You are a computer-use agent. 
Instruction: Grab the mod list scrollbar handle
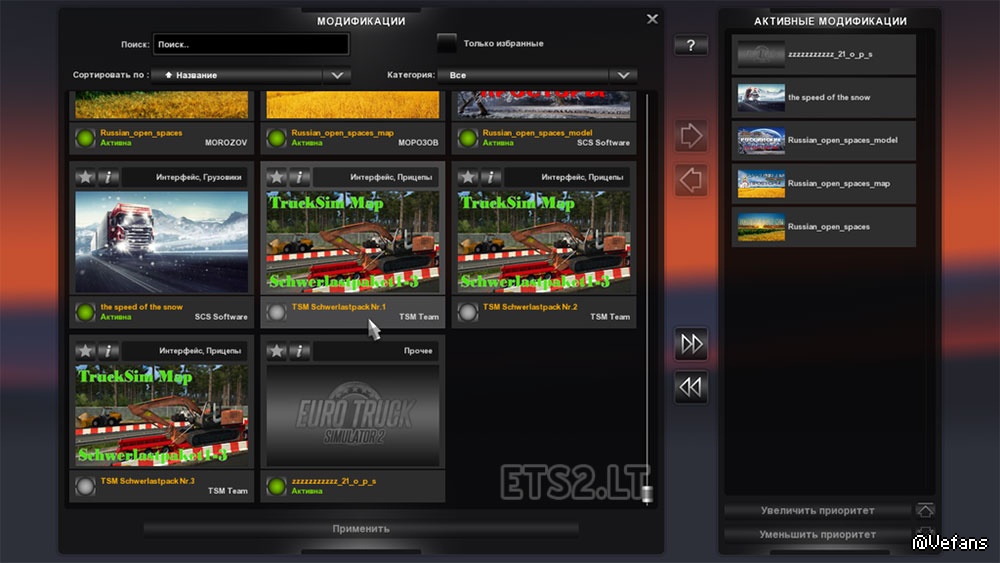pos(647,494)
